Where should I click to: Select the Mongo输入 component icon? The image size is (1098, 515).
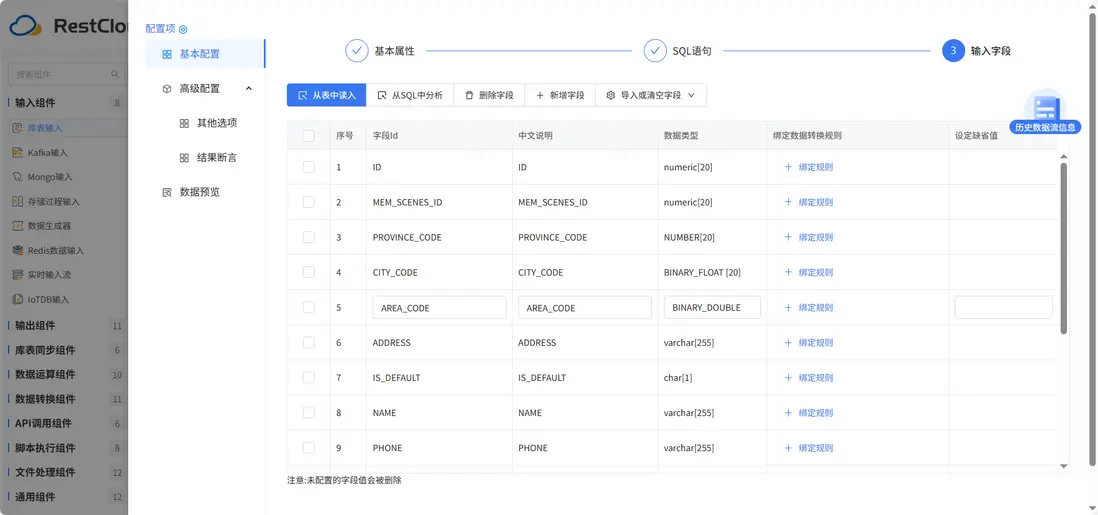pyautogui.click(x=19, y=177)
